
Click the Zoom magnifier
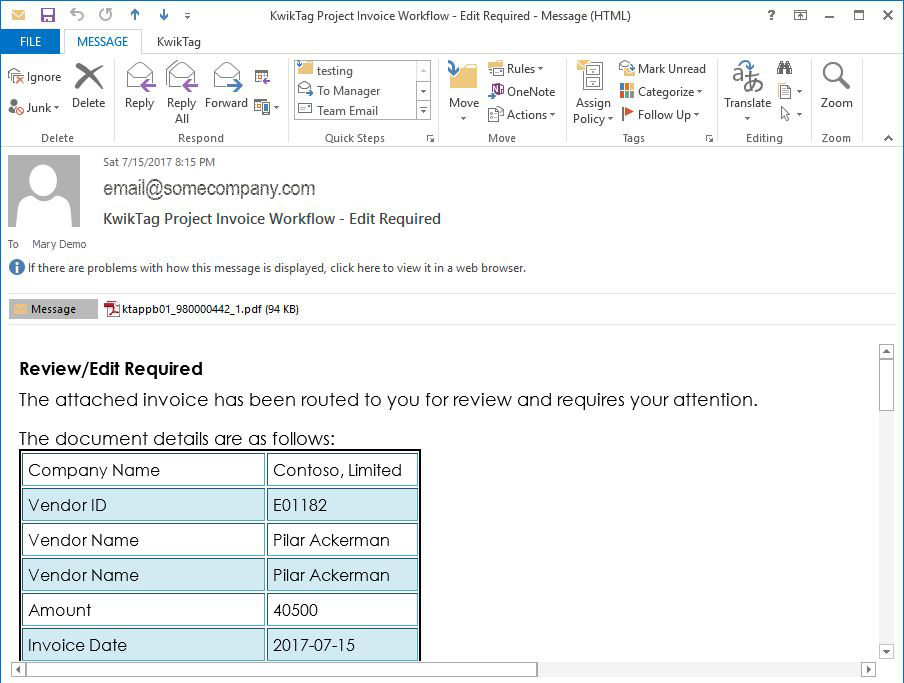click(x=837, y=86)
